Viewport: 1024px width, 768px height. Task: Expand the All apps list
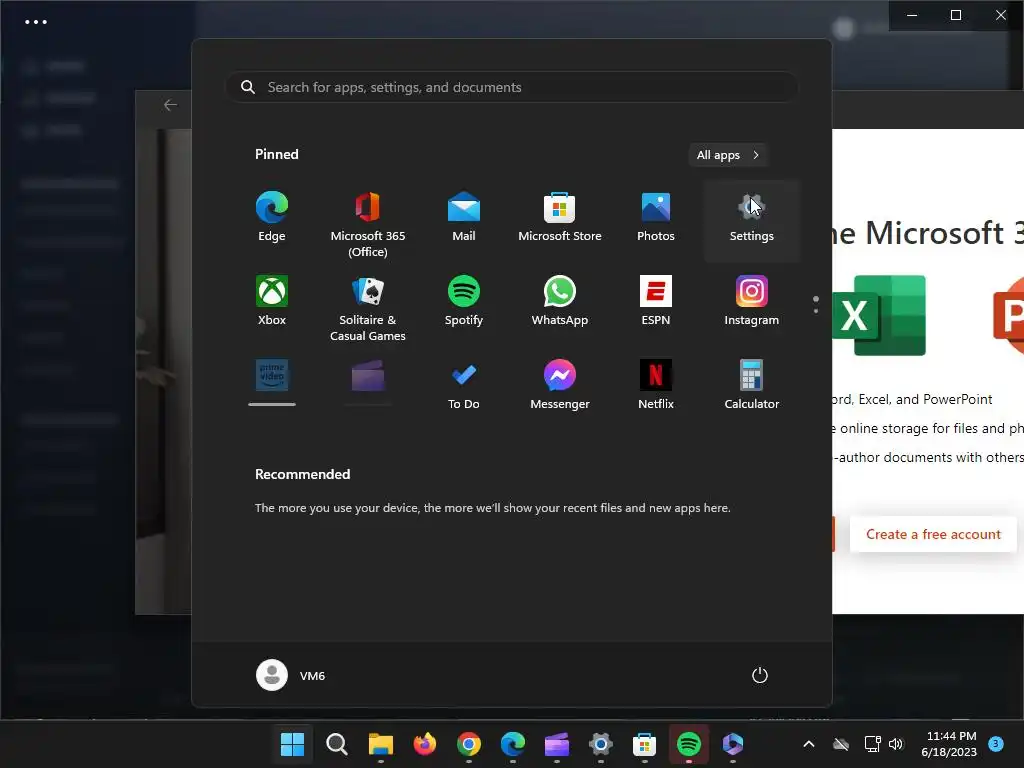(x=728, y=155)
